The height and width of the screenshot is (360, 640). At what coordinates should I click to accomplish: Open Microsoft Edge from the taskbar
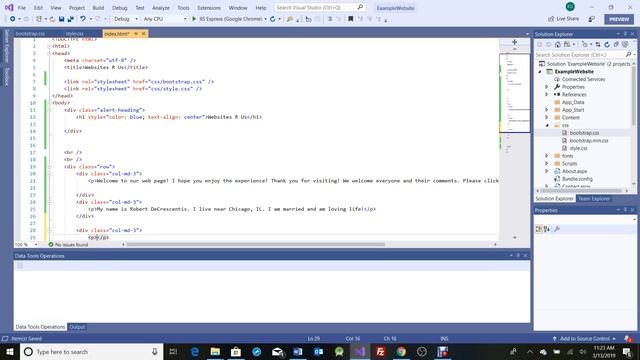click(x=195, y=351)
